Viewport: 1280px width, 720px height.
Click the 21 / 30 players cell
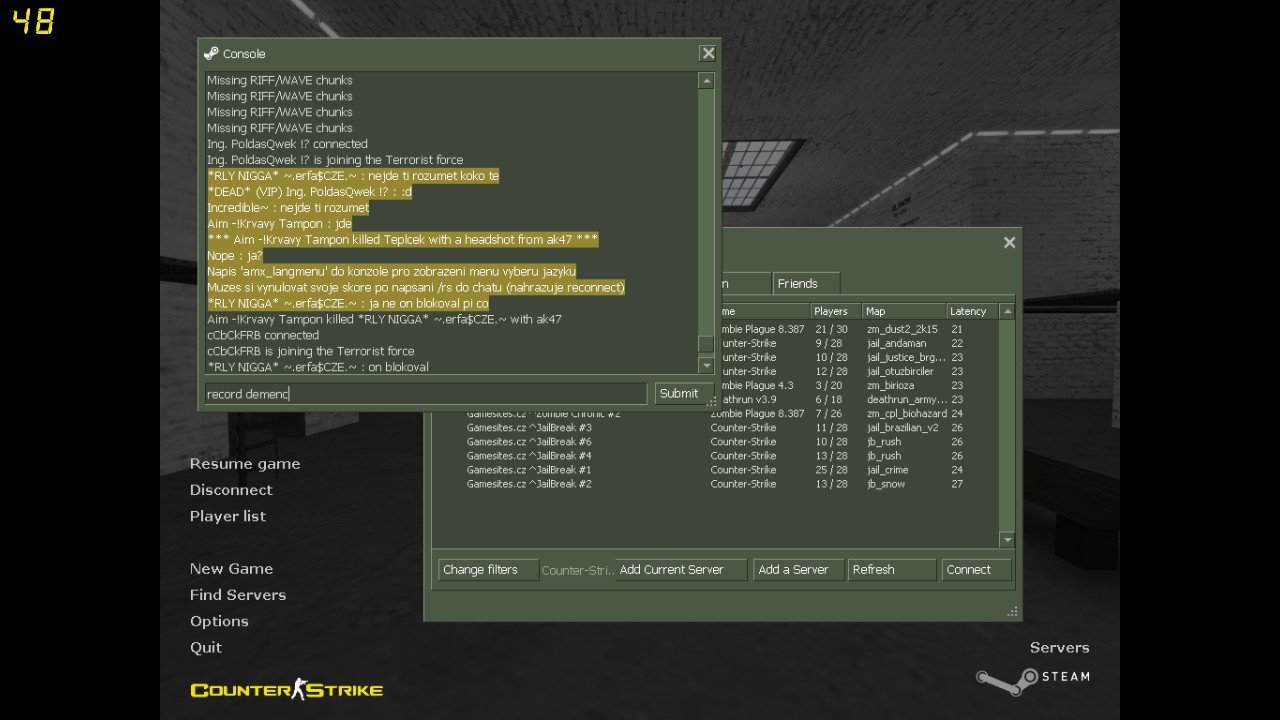pos(831,329)
